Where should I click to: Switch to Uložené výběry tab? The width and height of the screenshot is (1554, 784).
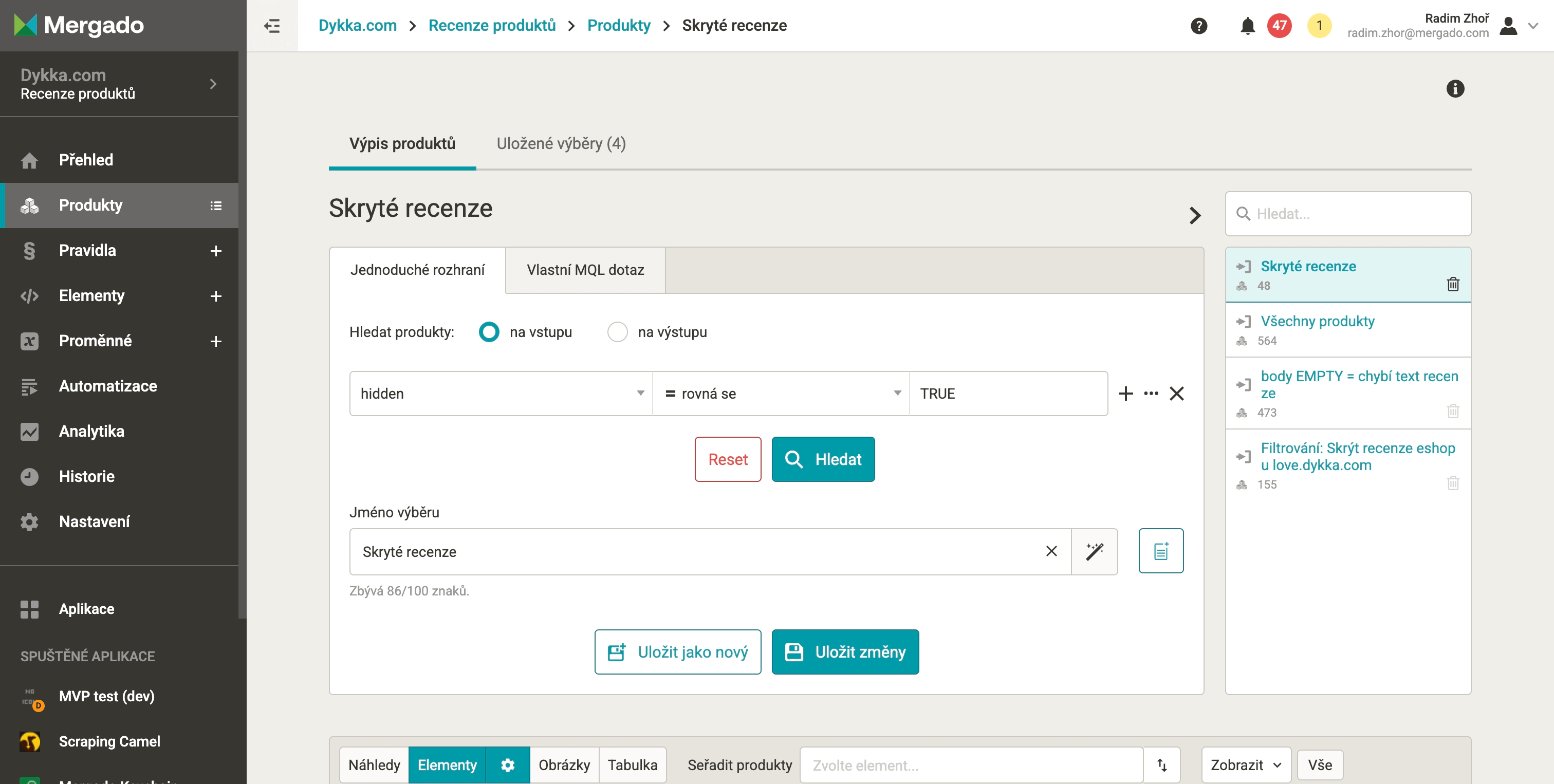(x=561, y=143)
